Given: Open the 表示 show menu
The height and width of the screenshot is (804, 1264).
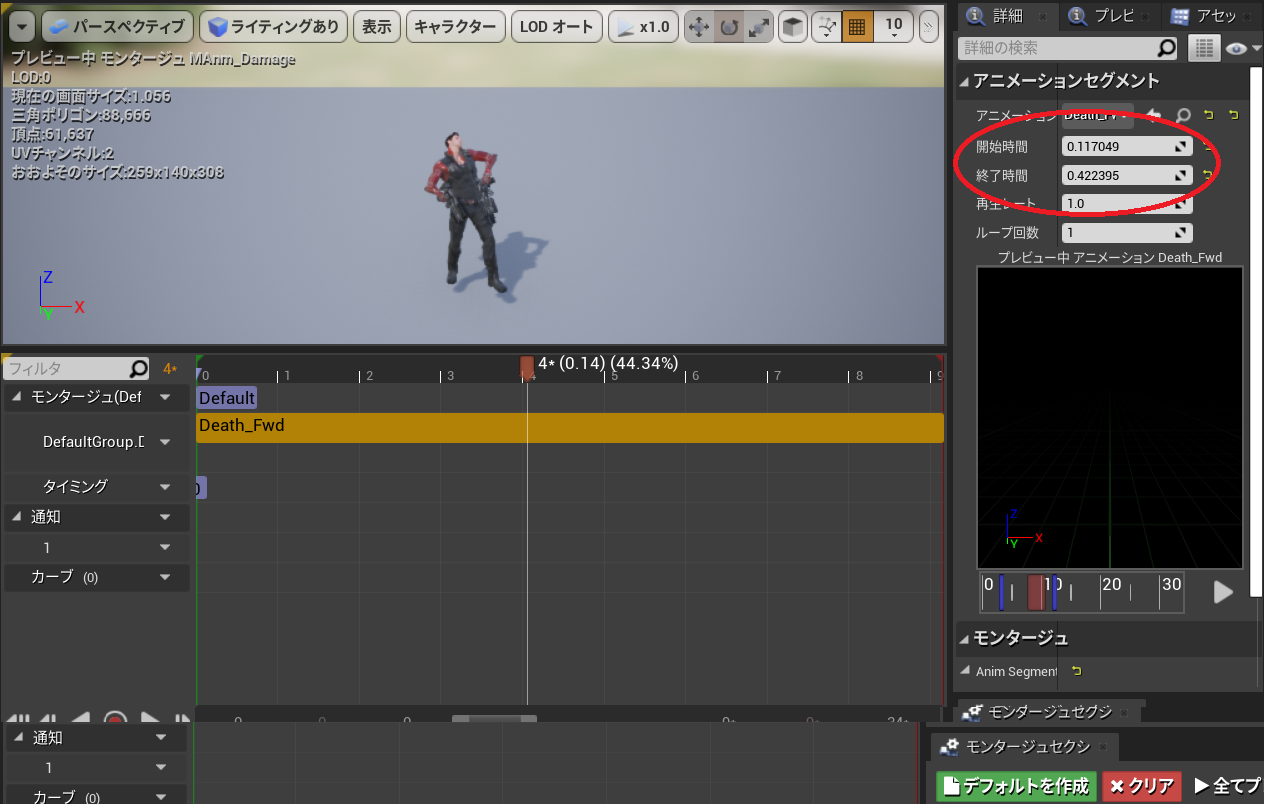Looking at the screenshot, I should point(377,27).
